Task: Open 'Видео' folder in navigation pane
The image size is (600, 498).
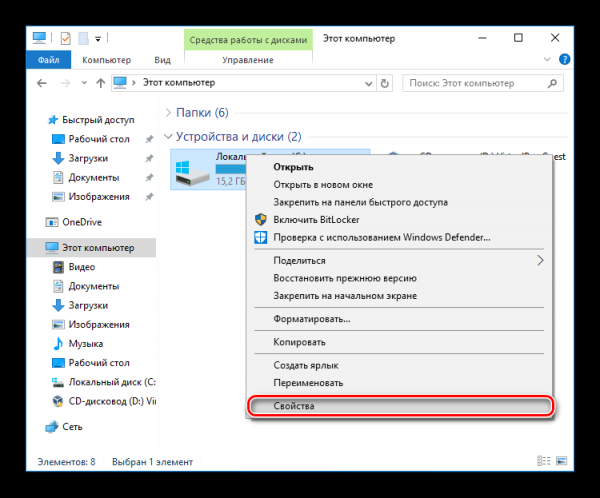Action: [x=82, y=267]
